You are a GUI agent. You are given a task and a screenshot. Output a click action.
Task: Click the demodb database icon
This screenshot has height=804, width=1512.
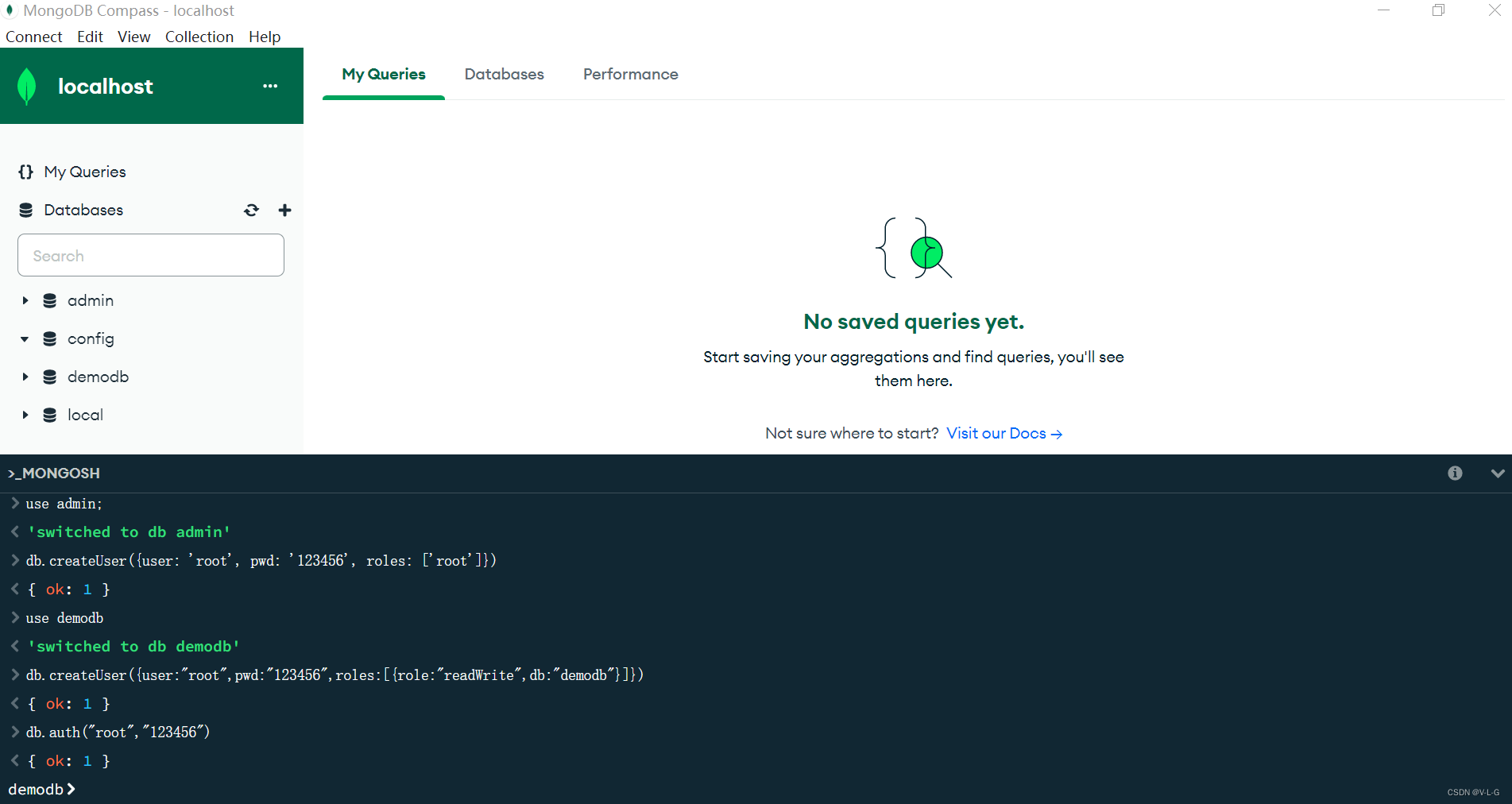pos(49,377)
